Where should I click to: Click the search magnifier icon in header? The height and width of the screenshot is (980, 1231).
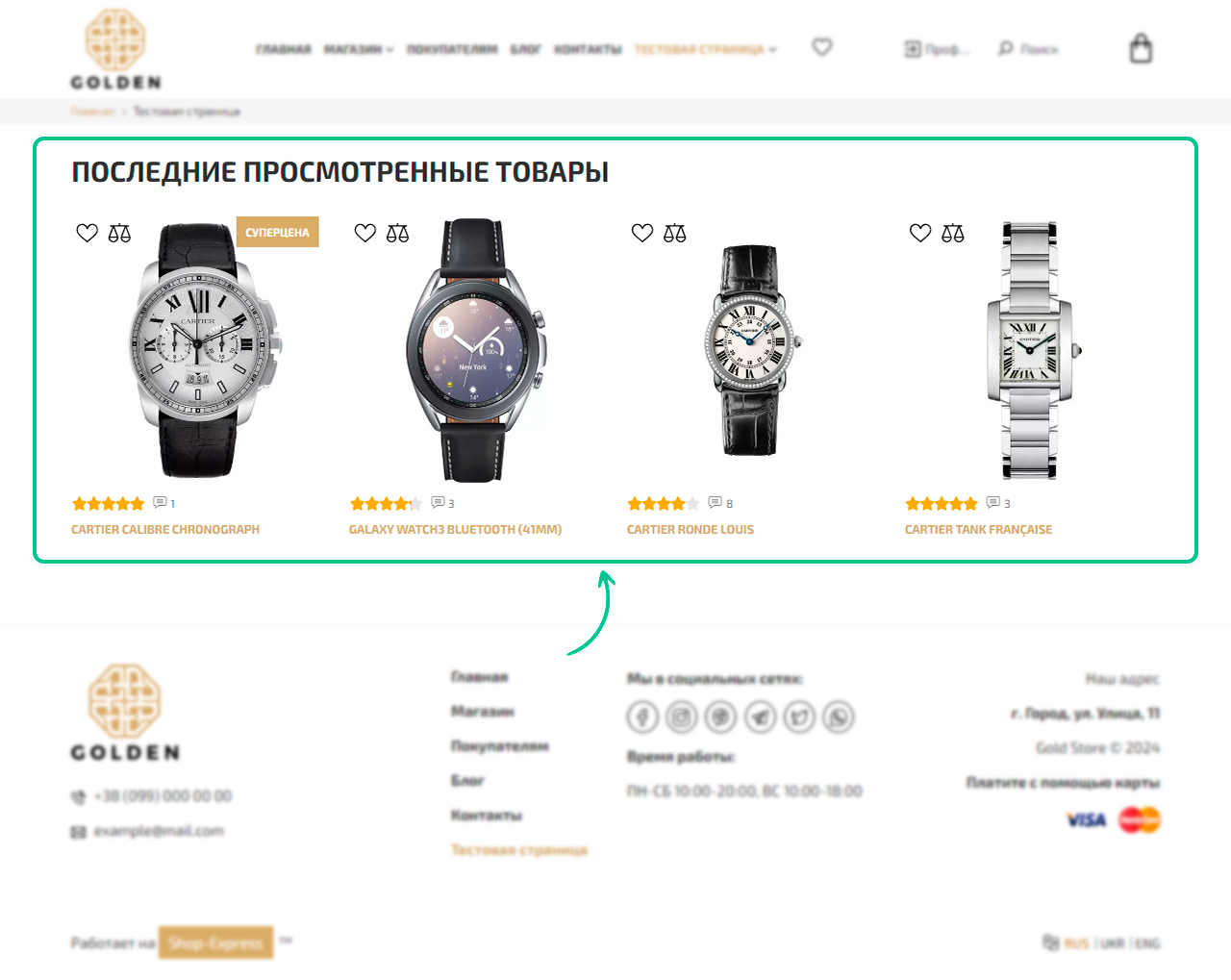[1006, 48]
